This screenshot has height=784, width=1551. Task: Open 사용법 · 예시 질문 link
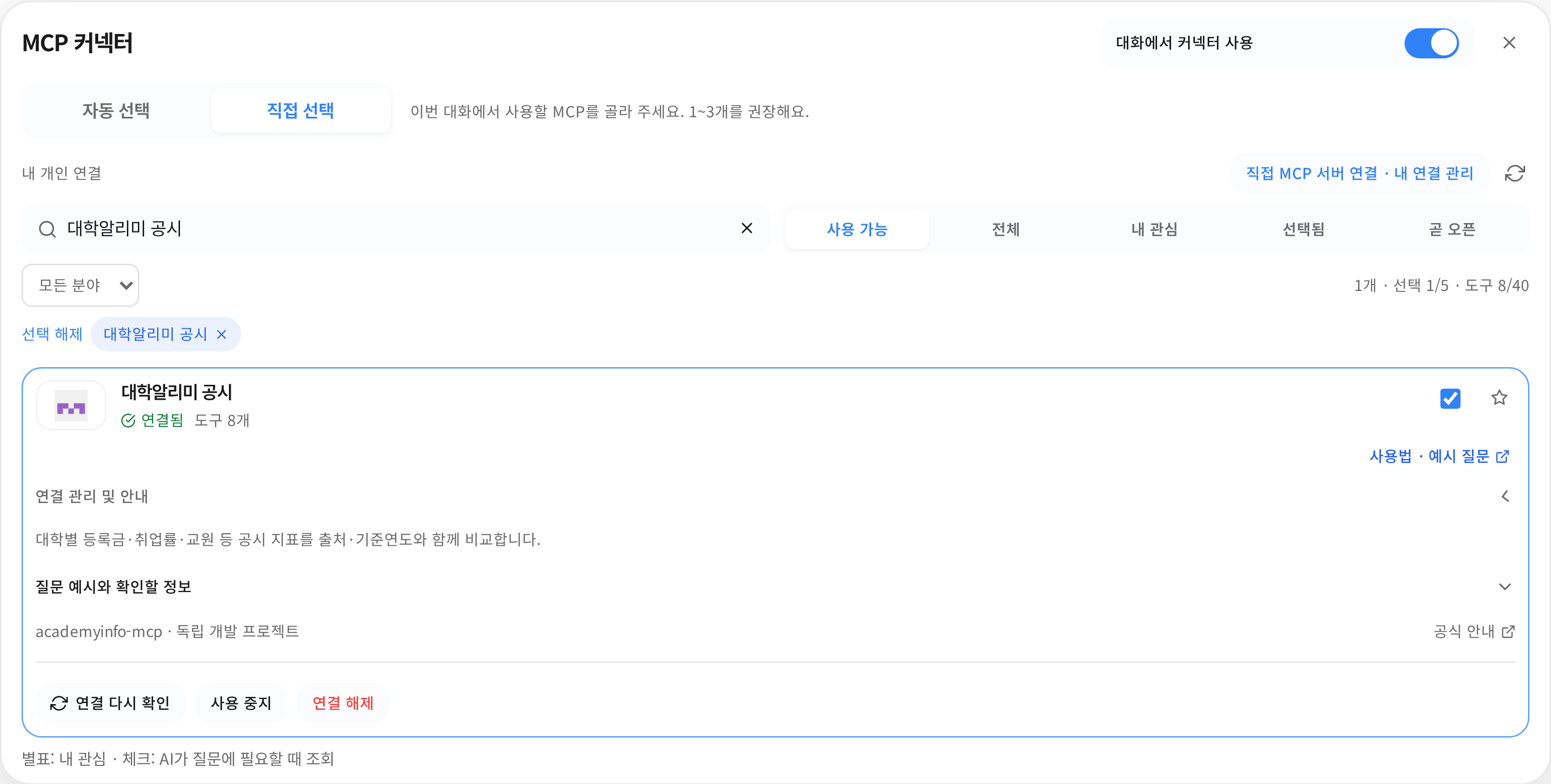coord(1439,457)
